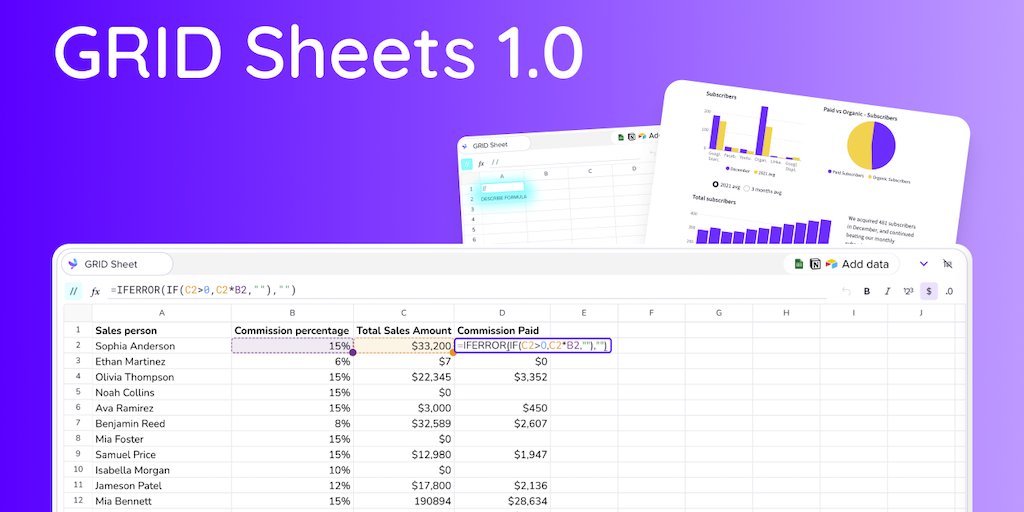The image size is (1024, 512).
Task: Click the Paid vs Organic pie chart
Action: tap(871, 145)
